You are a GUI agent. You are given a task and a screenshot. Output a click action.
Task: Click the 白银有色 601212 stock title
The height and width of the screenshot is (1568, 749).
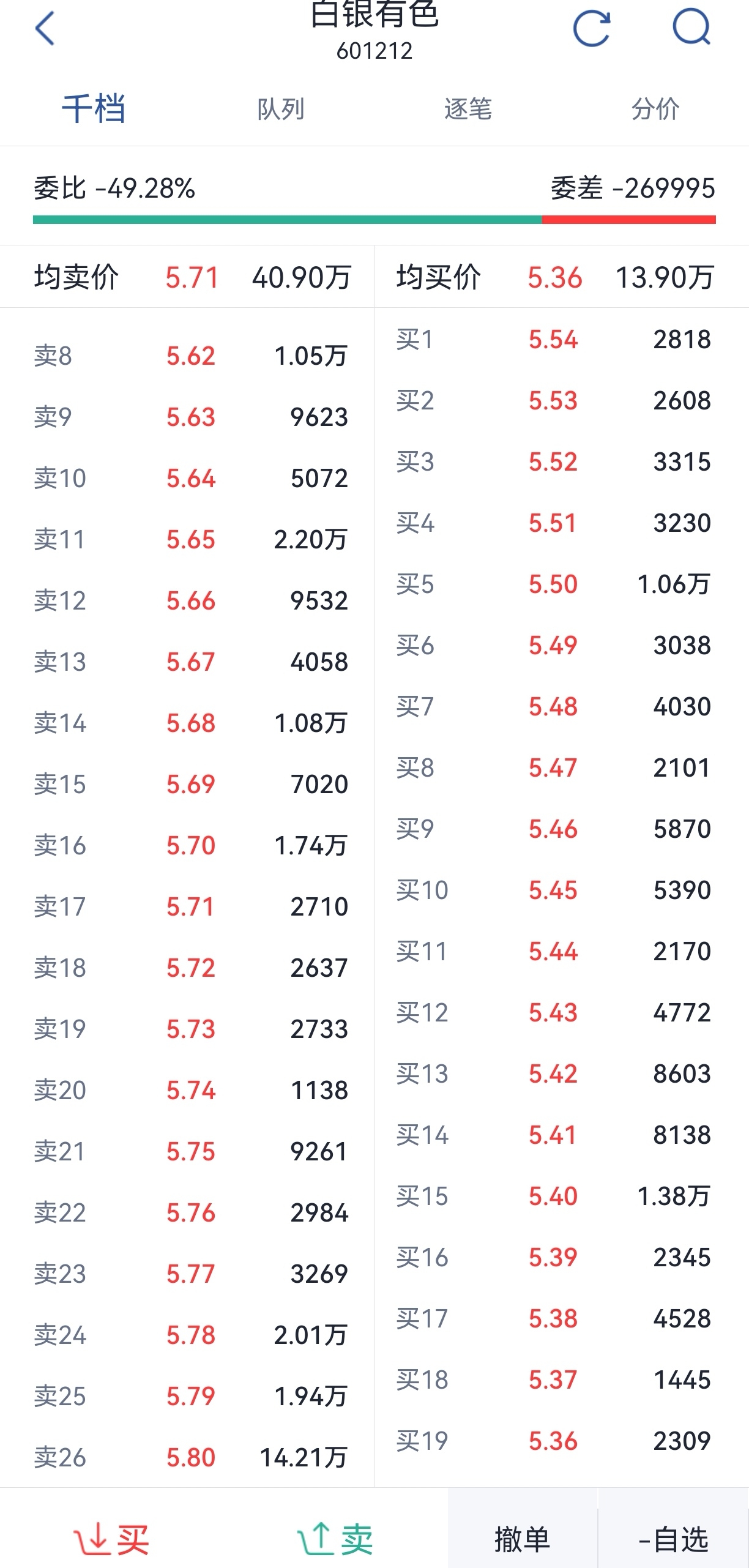[374, 31]
